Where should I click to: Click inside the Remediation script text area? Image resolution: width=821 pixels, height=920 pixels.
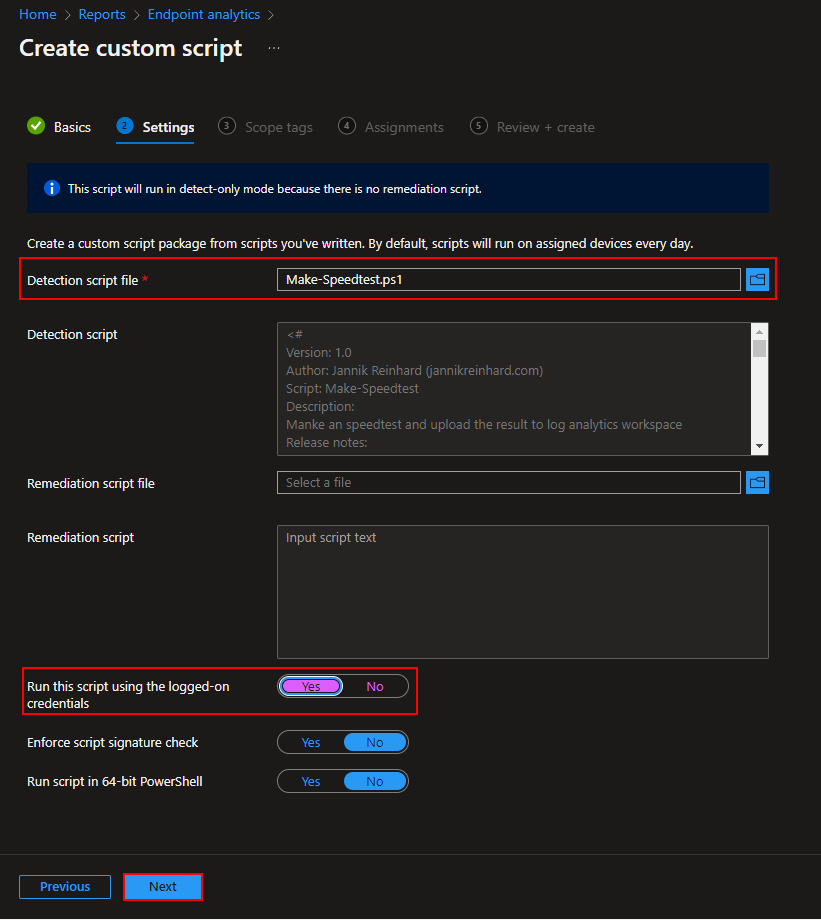pos(522,592)
